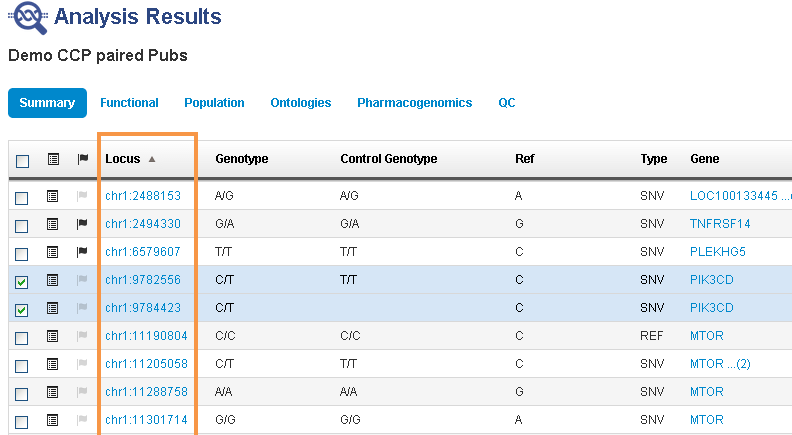The image size is (792, 435).
Task: Toggle flag for row chr1:11190804
Action: (x=83, y=337)
